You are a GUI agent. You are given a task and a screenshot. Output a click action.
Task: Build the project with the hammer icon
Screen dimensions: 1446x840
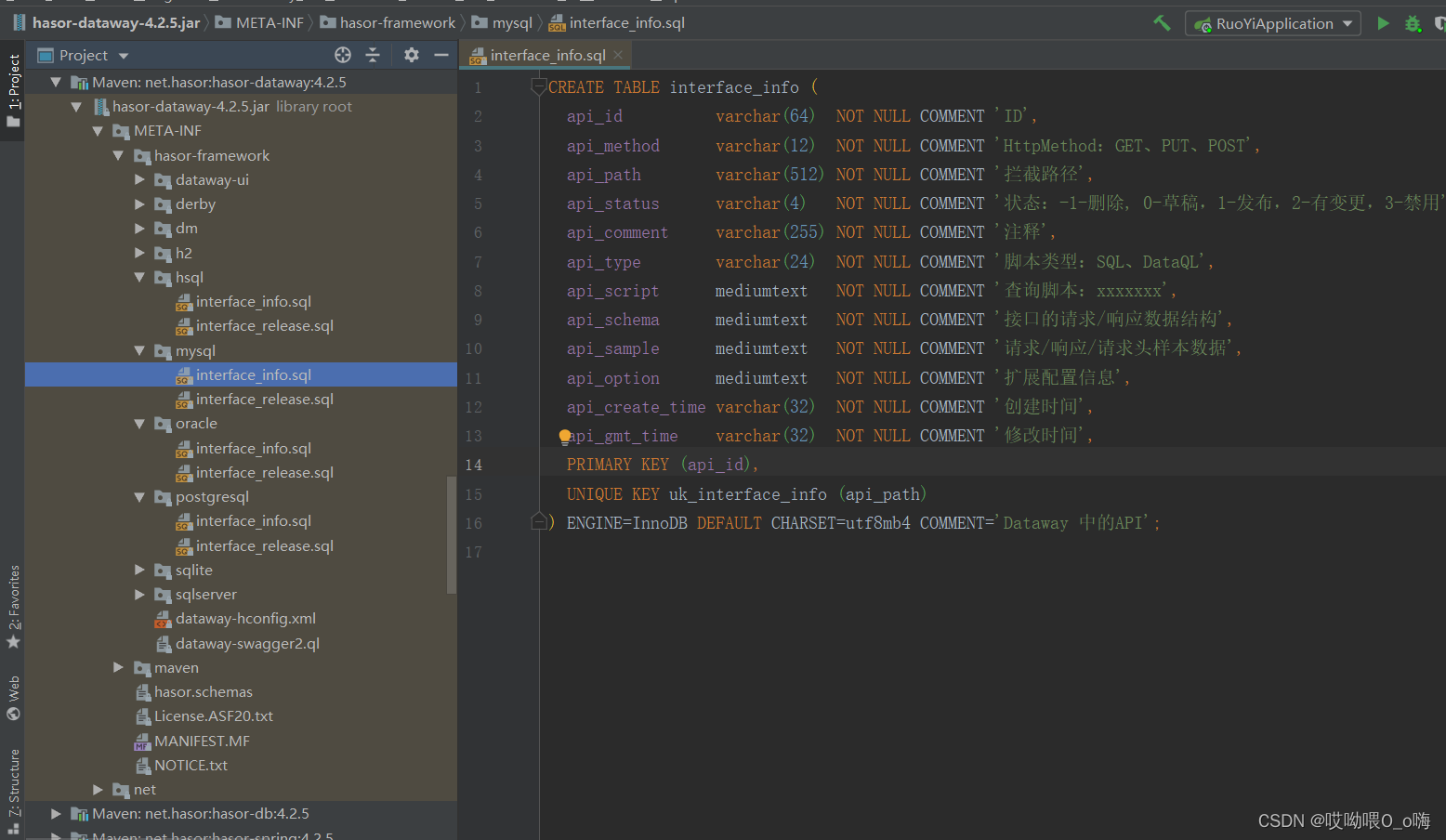pos(1162,23)
